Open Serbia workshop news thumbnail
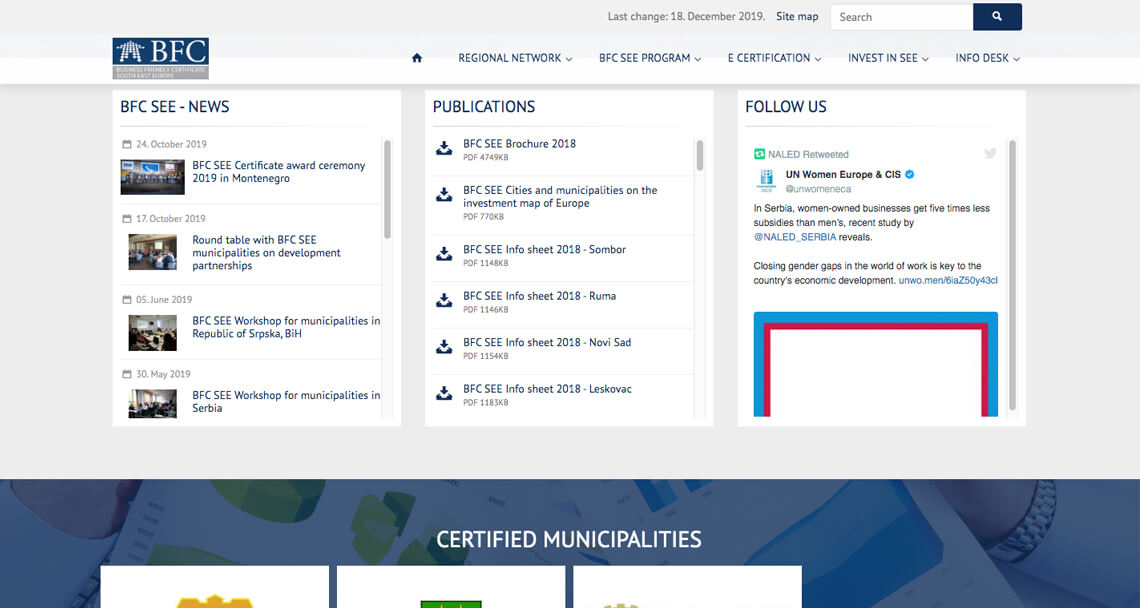This screenshot has height=608, width=1140. tap(153, 404)
